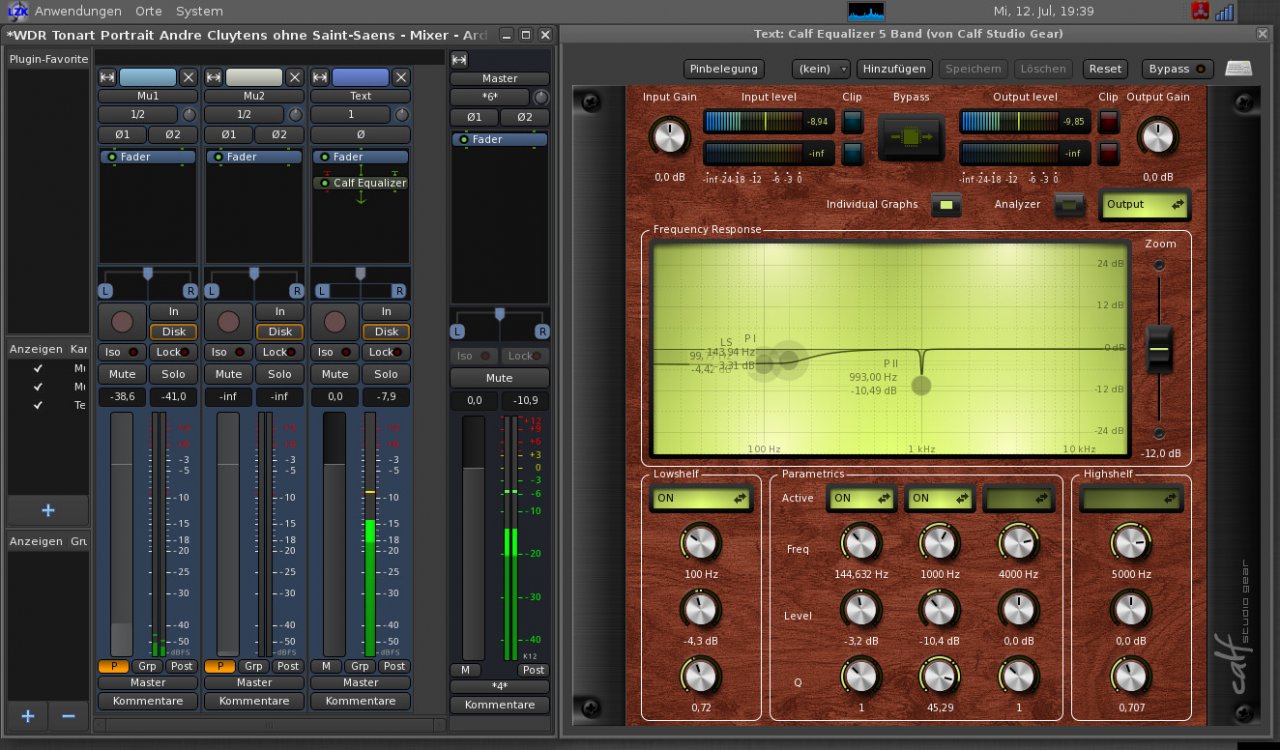Click the plus button under the strips list
1280x750 pixels.
(x=48, y=510)
